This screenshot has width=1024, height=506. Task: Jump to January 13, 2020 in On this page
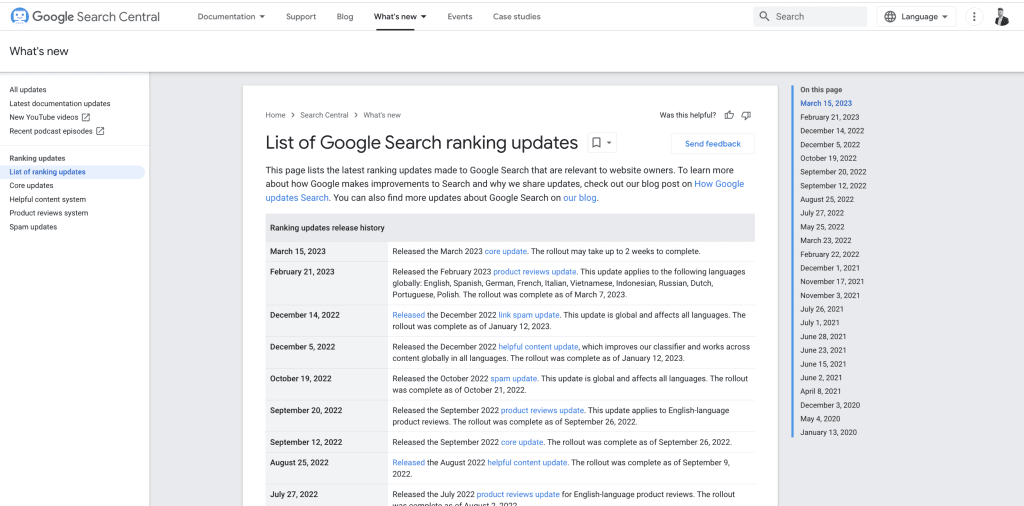[x=828, y=432]
